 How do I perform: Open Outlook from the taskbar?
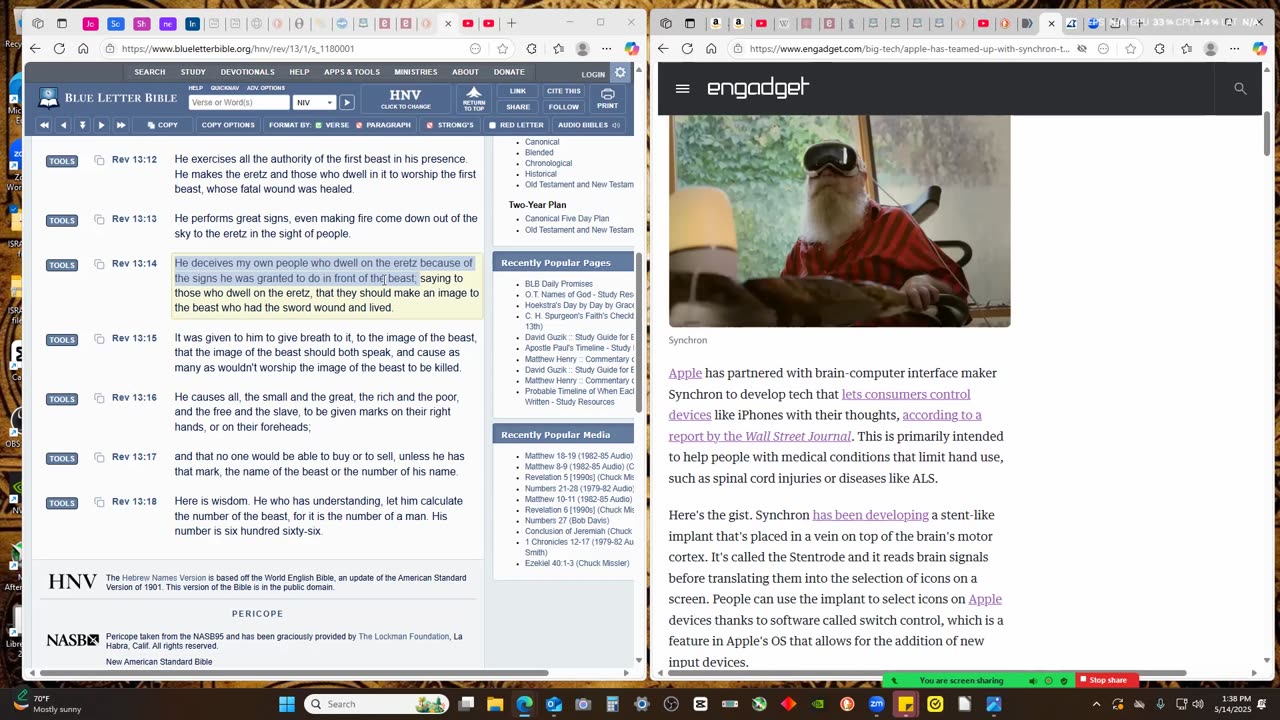tap(554, 704)
